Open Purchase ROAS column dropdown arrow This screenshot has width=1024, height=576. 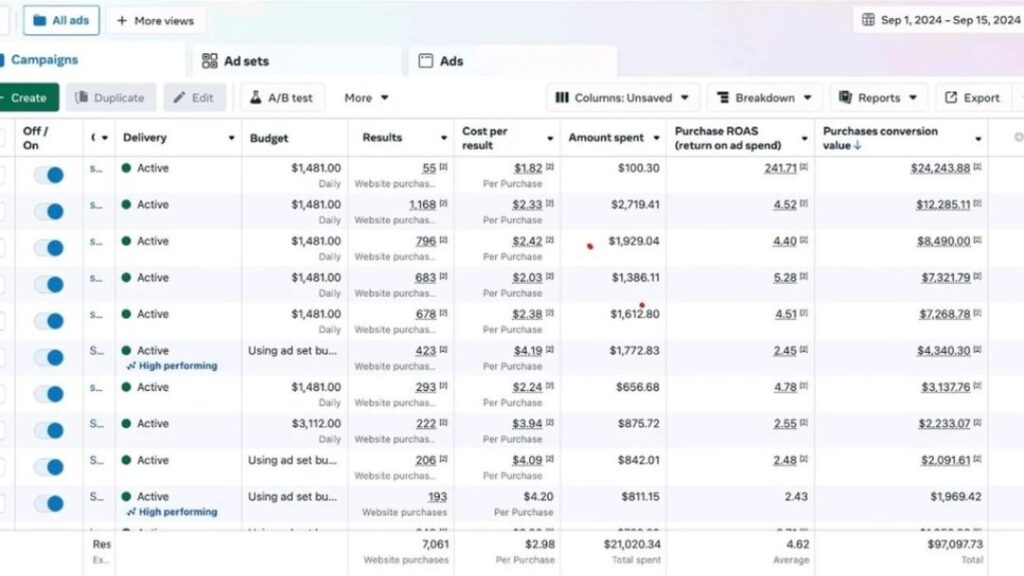[x=804, y=138]
